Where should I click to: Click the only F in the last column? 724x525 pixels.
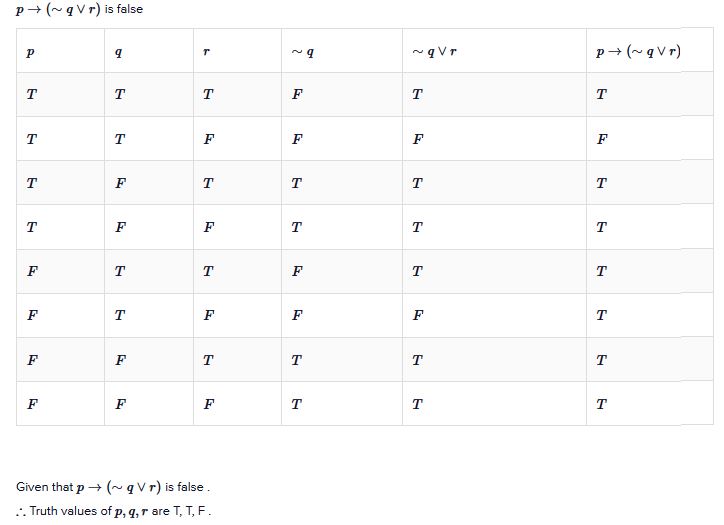coord(600,139)
